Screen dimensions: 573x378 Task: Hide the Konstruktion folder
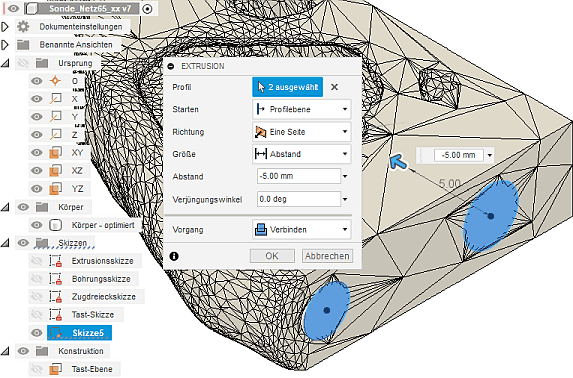(x=23, y=351)
